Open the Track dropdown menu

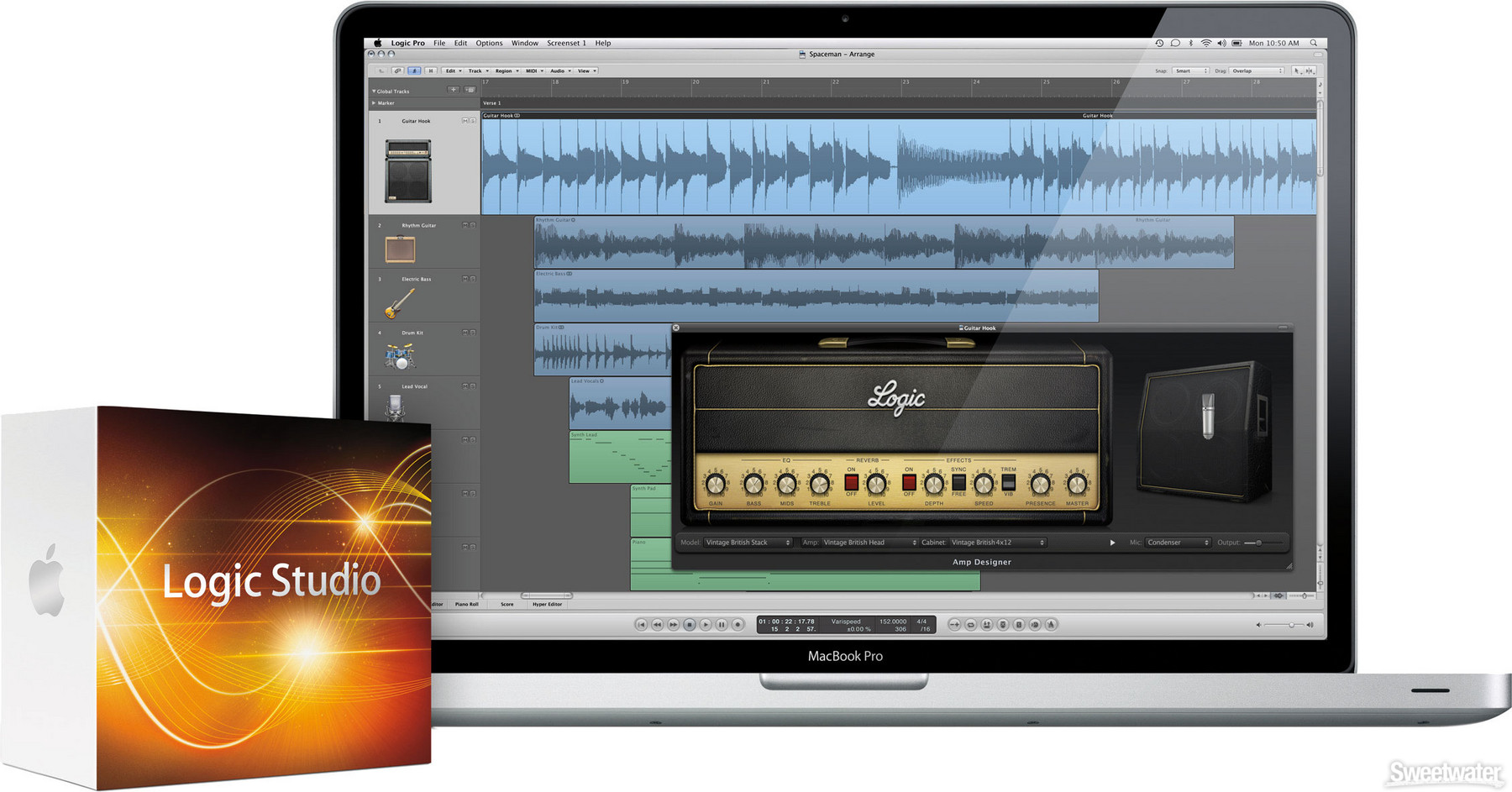click(478, 71)
